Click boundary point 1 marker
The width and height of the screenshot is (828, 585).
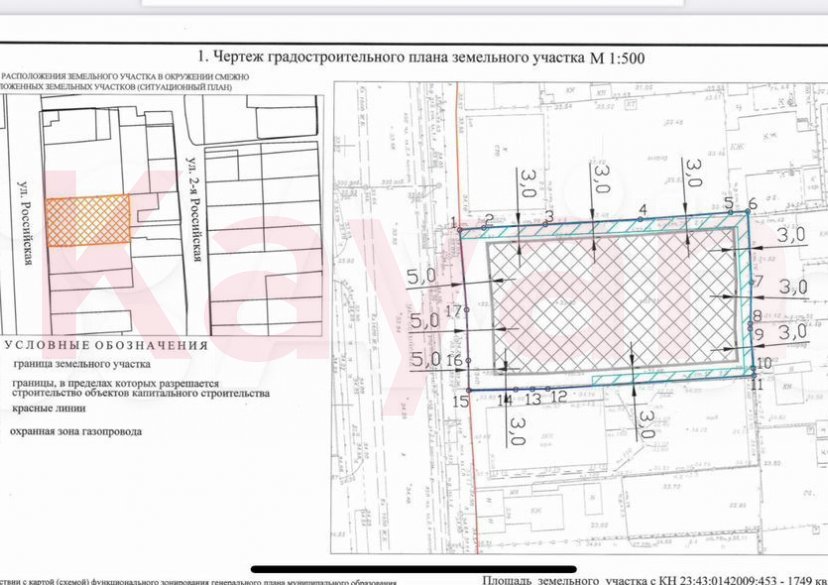[x=459, y=227]
